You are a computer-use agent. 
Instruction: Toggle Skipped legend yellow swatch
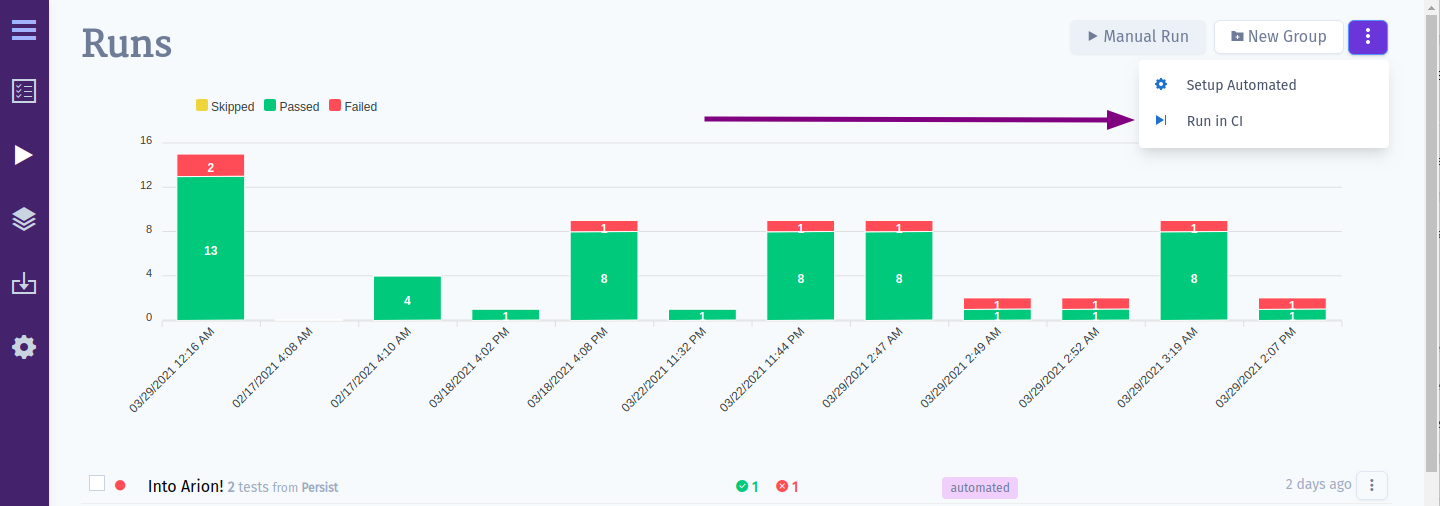click(201, 106)
